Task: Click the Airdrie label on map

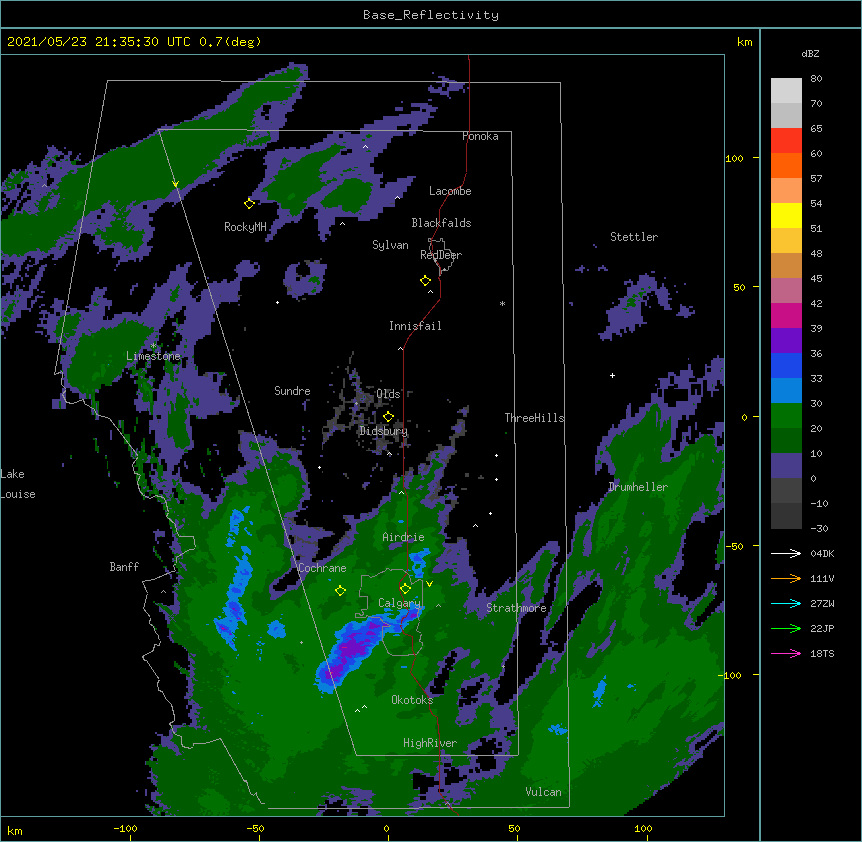Action: tap(403, 537)
